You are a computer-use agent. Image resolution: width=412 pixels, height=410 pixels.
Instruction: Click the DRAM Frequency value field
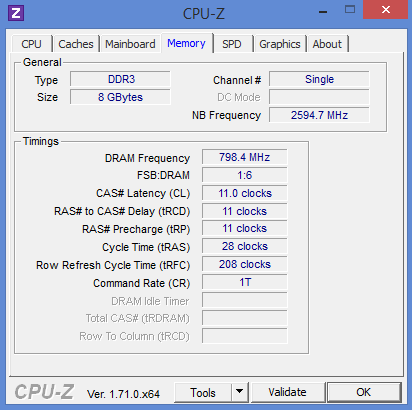[244, 157]
